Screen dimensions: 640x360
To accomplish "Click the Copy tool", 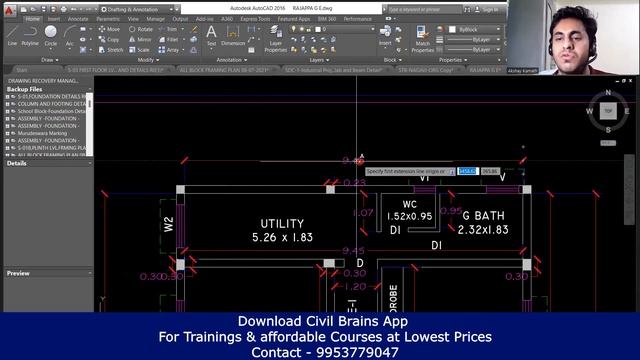I will tap(109, 40).
